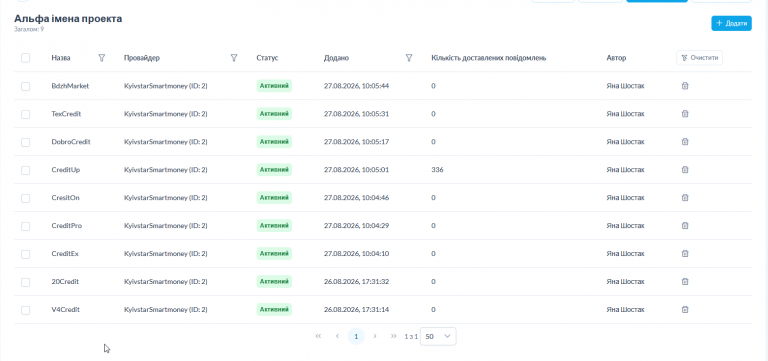Go to next page arrow

(375, 336)
